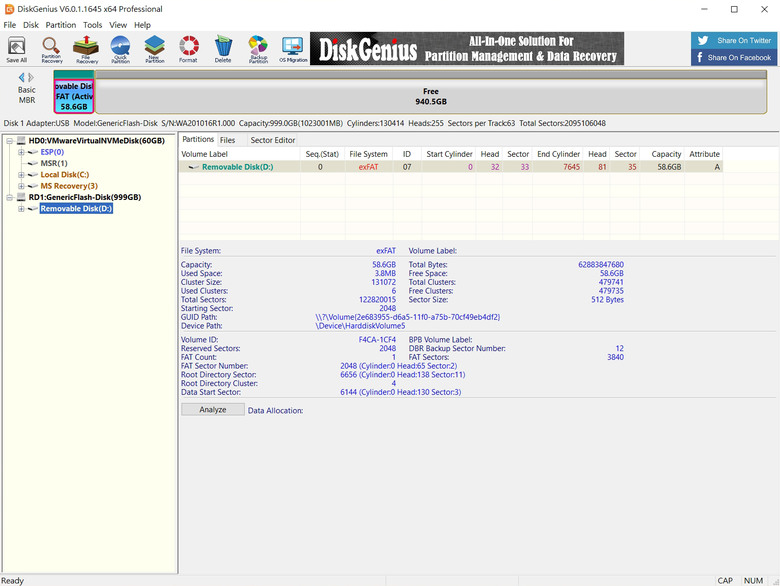
Task: Switch to the Sector Editor tab
Action: pos(273,140)
